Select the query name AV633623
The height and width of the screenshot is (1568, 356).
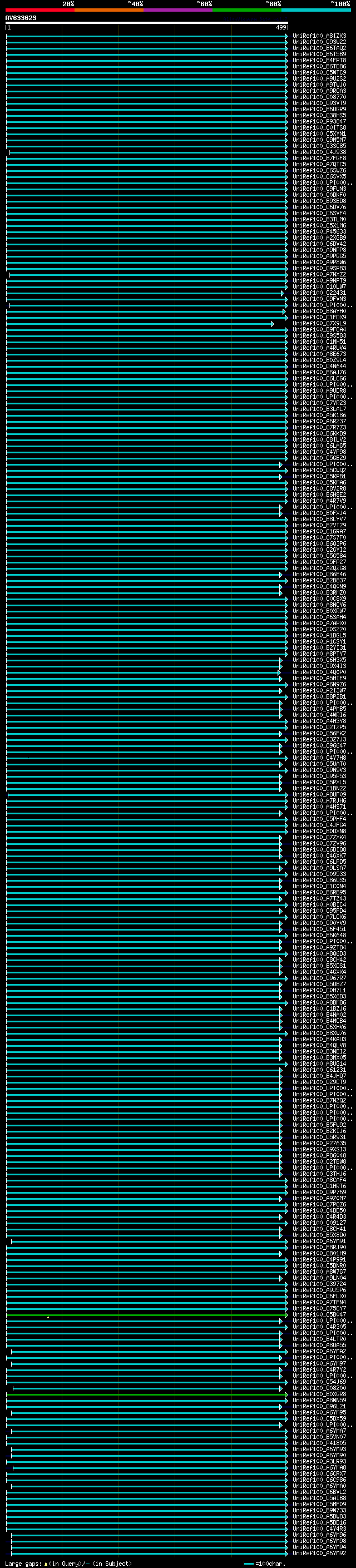21,18
